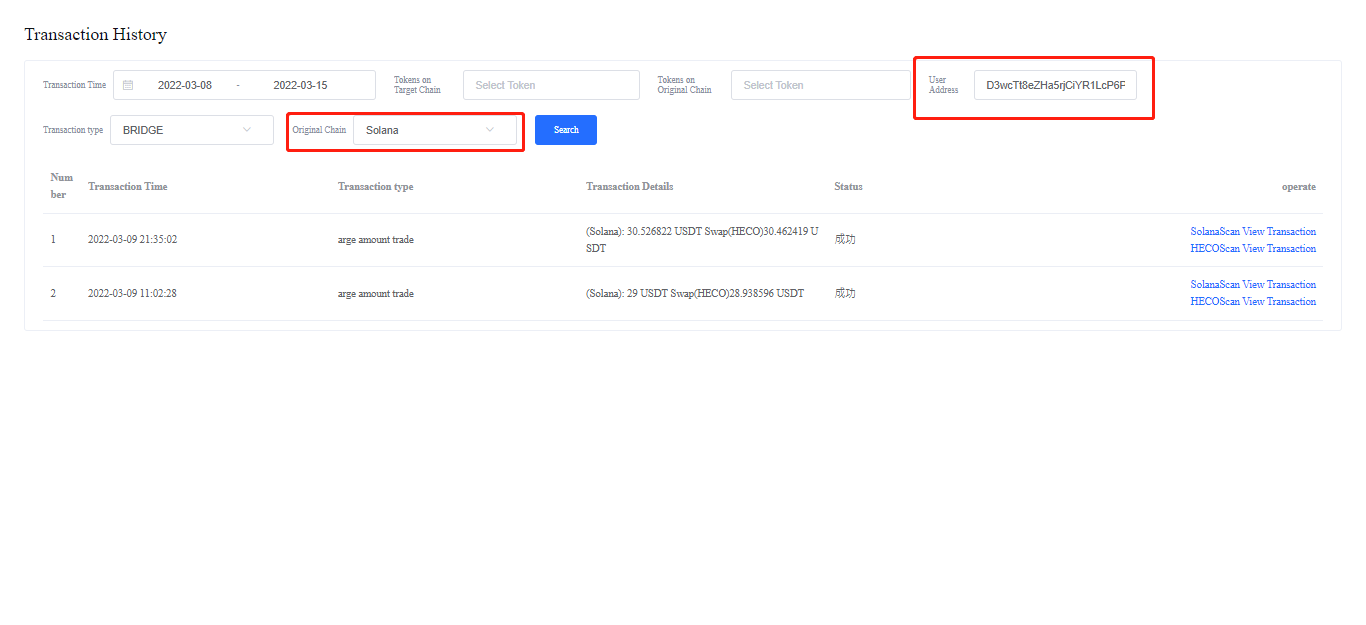The width and height of the screenshot is (1366, 625).
Task: Open SolanaScan View Transaction for row 1
Action: [1253, 231]
